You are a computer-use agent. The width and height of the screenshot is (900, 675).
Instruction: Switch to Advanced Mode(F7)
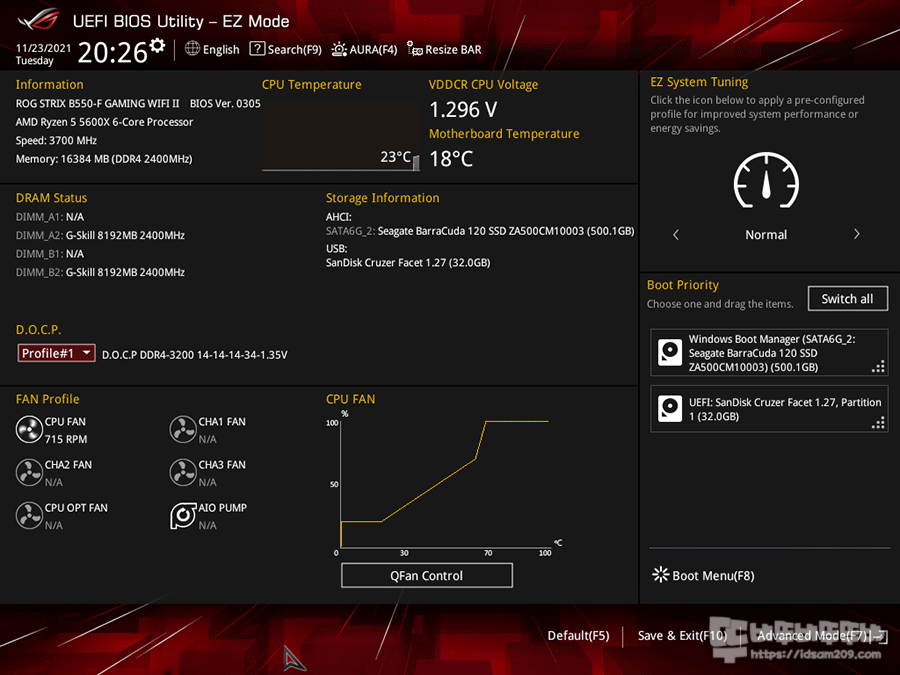point(822,635)
